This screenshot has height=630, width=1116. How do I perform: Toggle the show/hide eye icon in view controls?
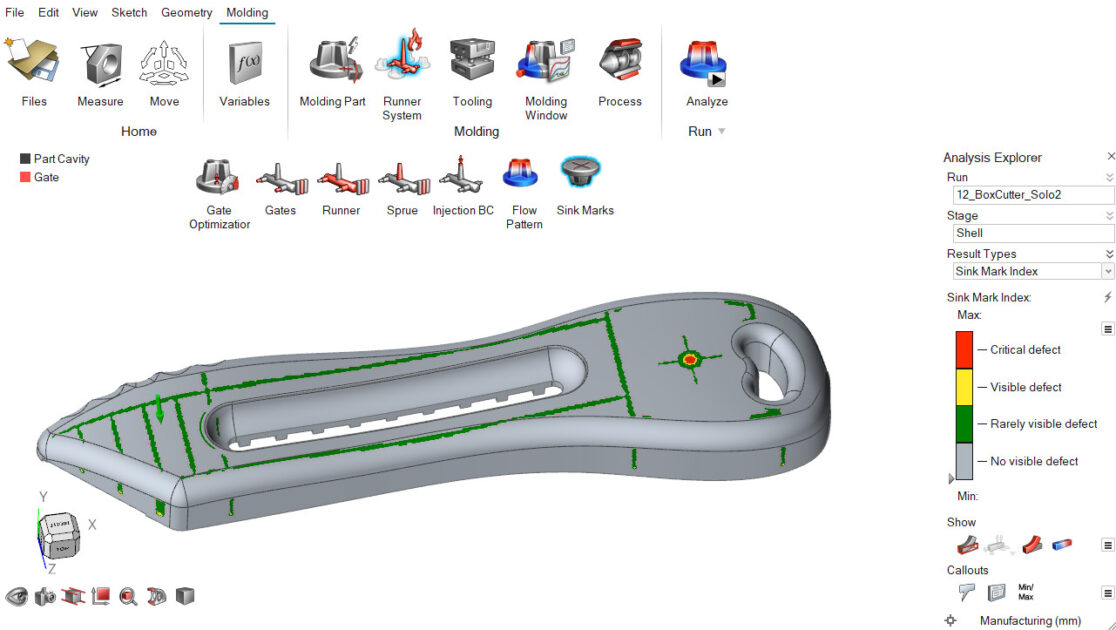tap(17, 596)
